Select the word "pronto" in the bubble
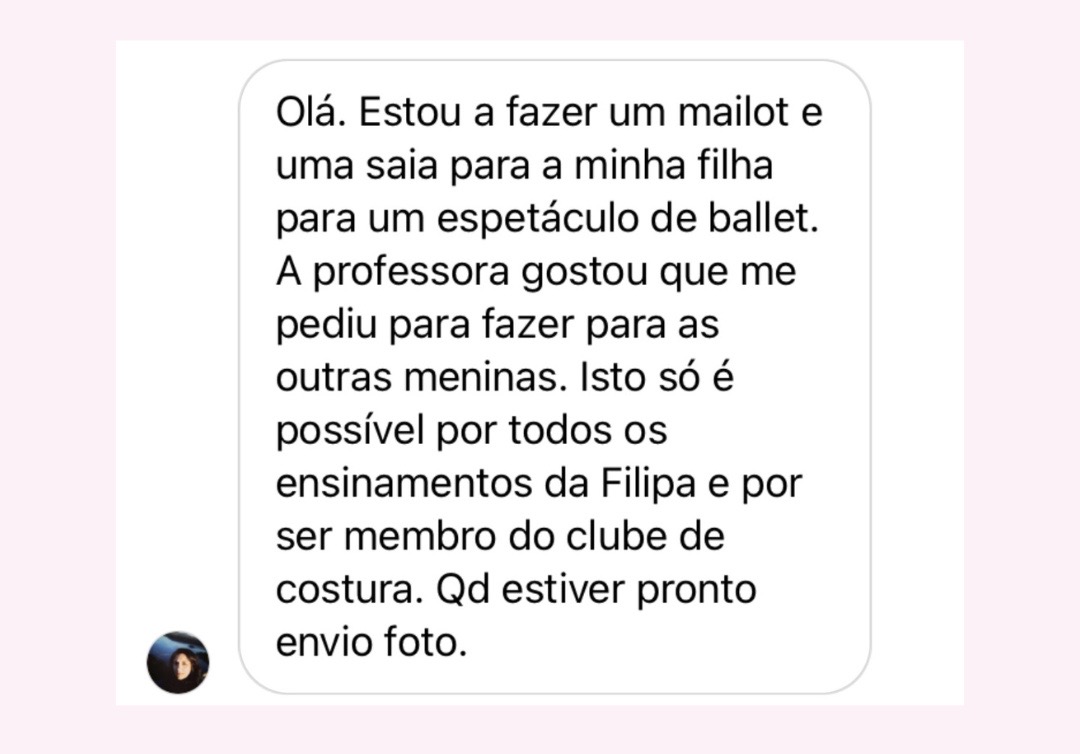 point(696,591)
